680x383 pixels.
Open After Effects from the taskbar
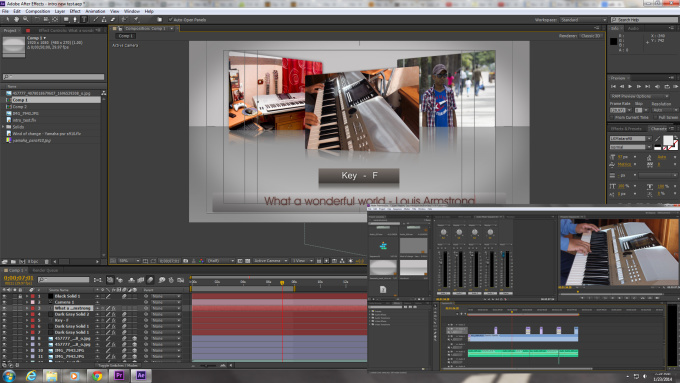[x=141, y=376]
